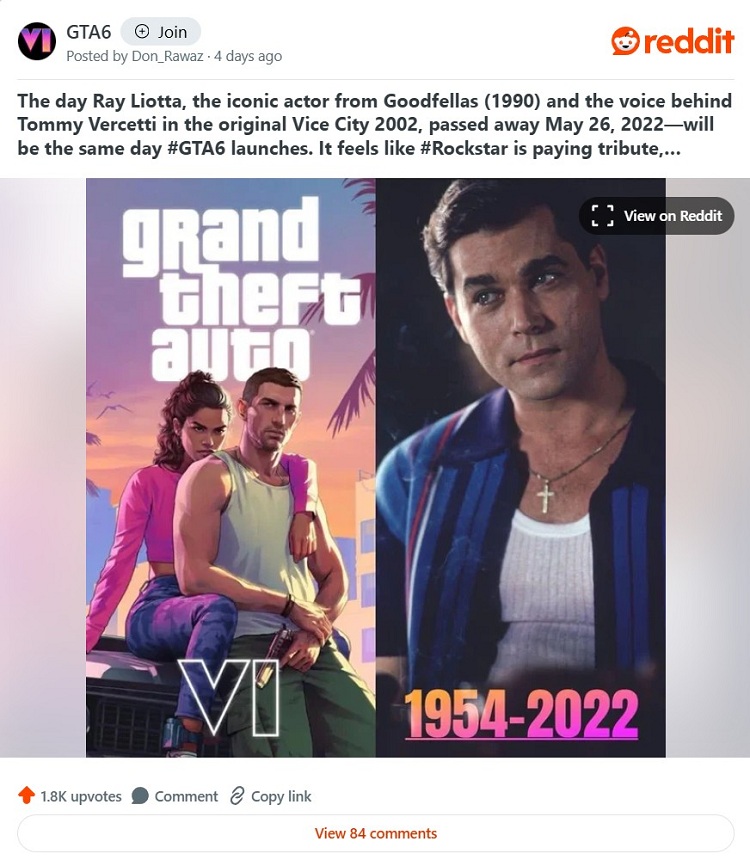750x866 pixels.
Task: Open the post title about Ray Liotta
Action: 374,124
